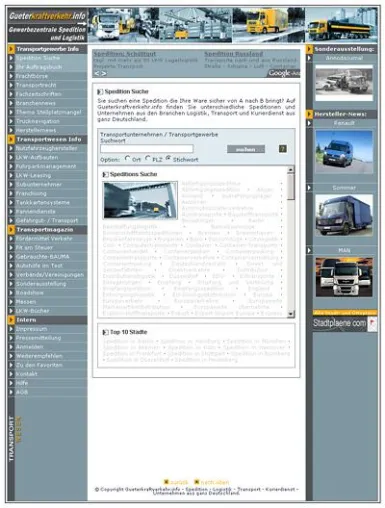Click the keyword list scrollbar thumb

[x=291, y=187]
